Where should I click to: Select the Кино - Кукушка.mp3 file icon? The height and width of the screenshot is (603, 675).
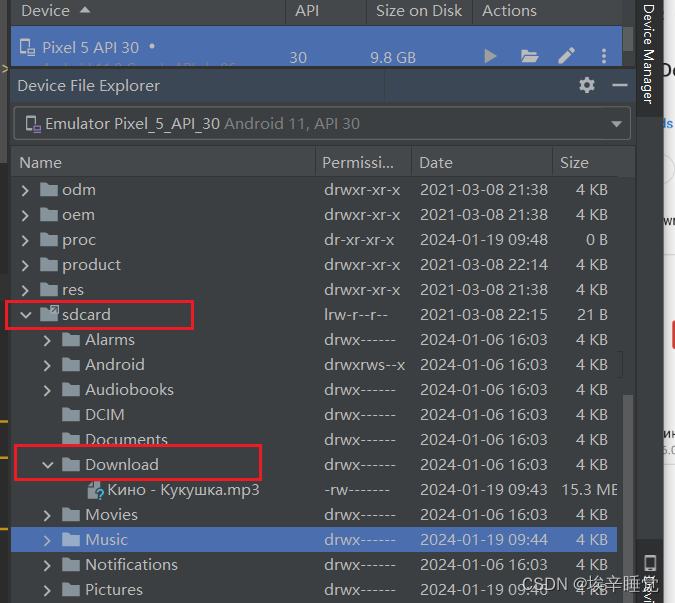coord(95,490)
